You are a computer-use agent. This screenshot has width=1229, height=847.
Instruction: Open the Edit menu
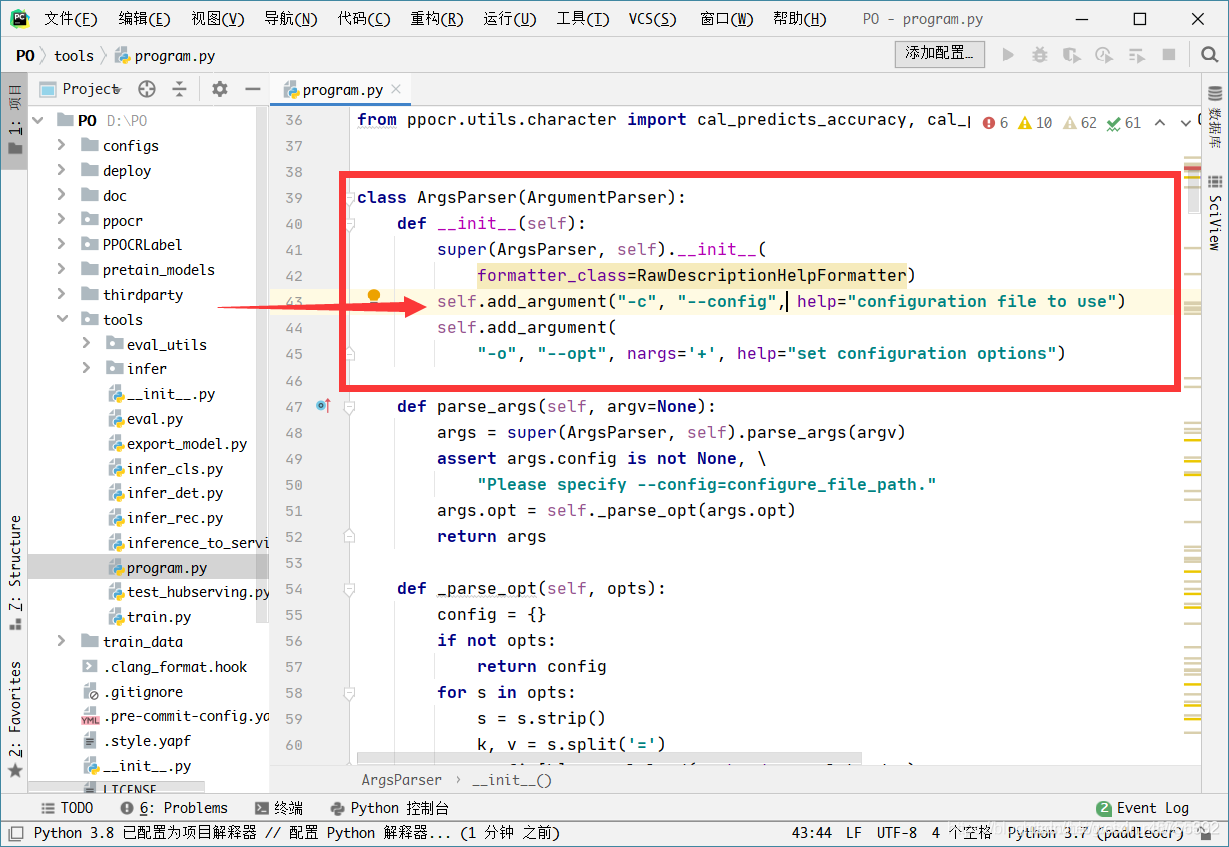(x=144, y=19)
